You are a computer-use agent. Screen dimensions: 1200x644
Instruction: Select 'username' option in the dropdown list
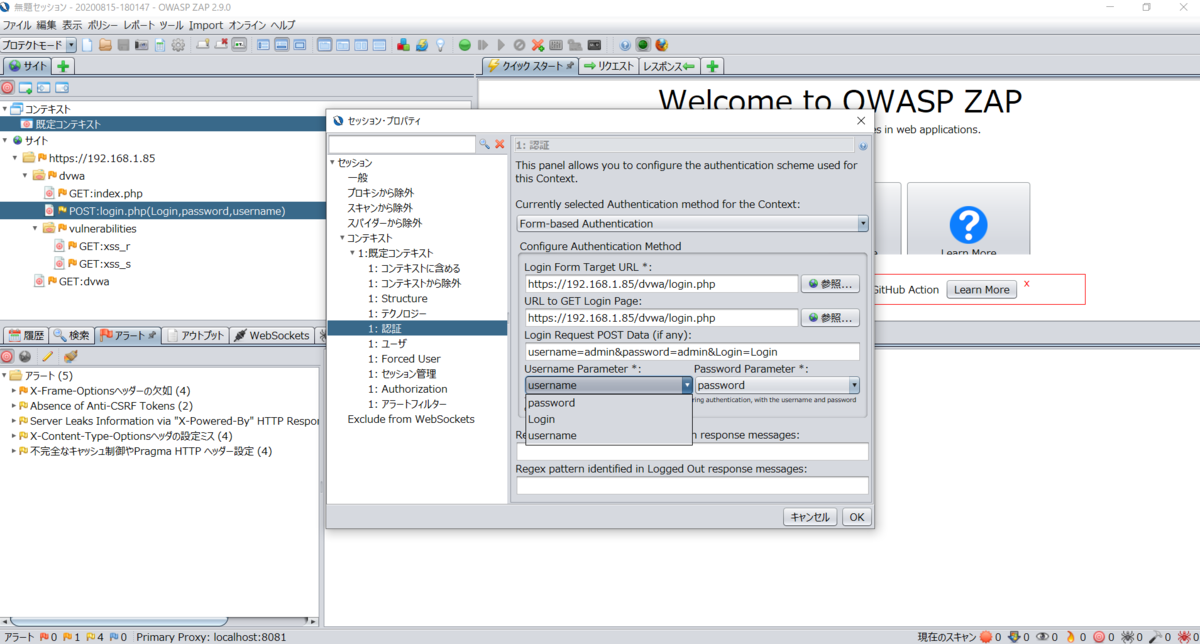[608, 435]
